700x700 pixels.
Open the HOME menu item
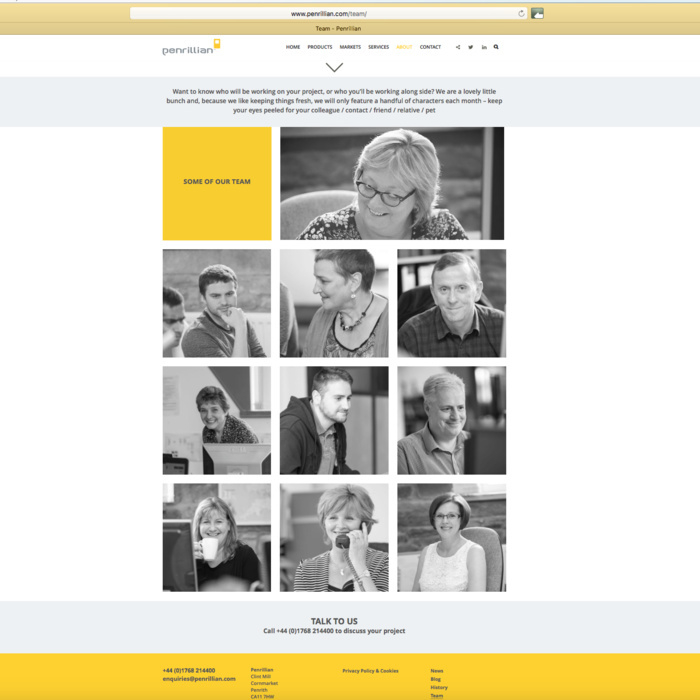(x=293, y=47)
